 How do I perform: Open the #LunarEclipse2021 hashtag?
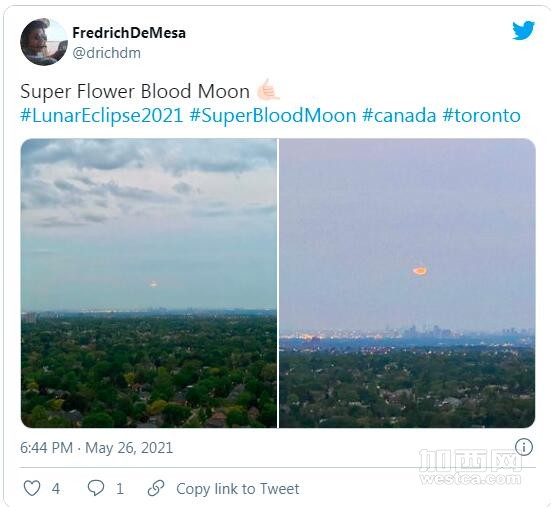(102, 116)
